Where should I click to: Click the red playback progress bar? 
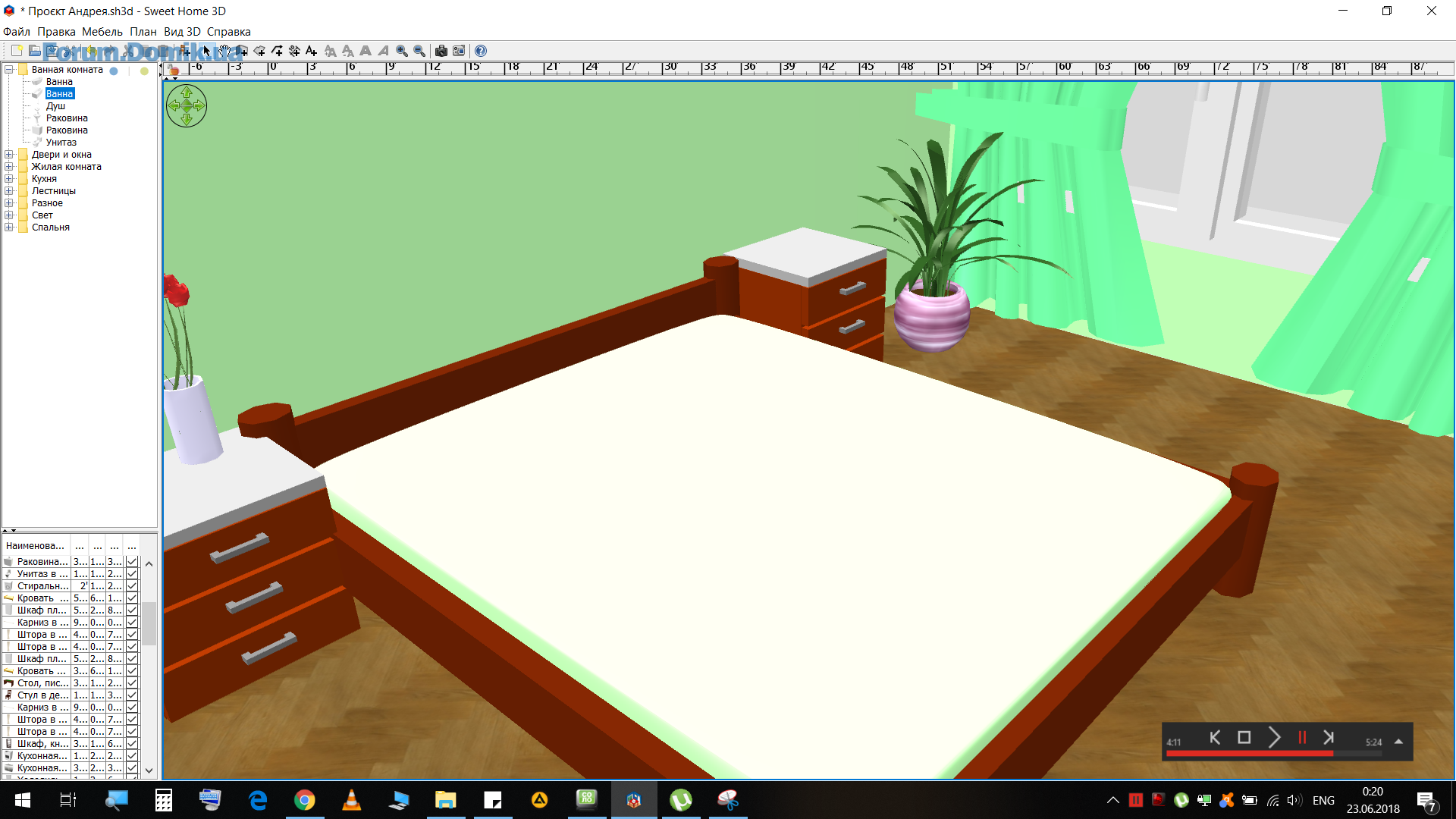pyautogui.click(x=1249, y=754)
